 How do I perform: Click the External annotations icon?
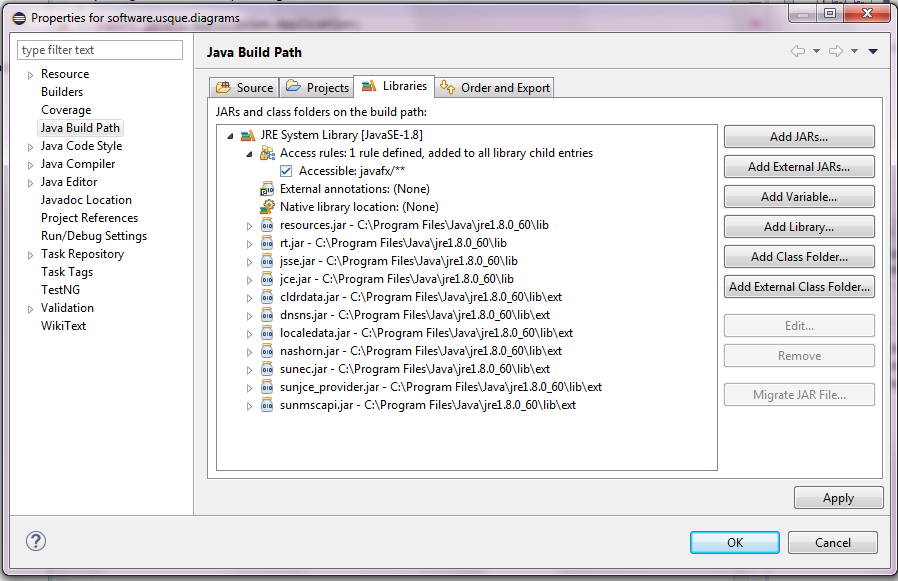point(267,189)
